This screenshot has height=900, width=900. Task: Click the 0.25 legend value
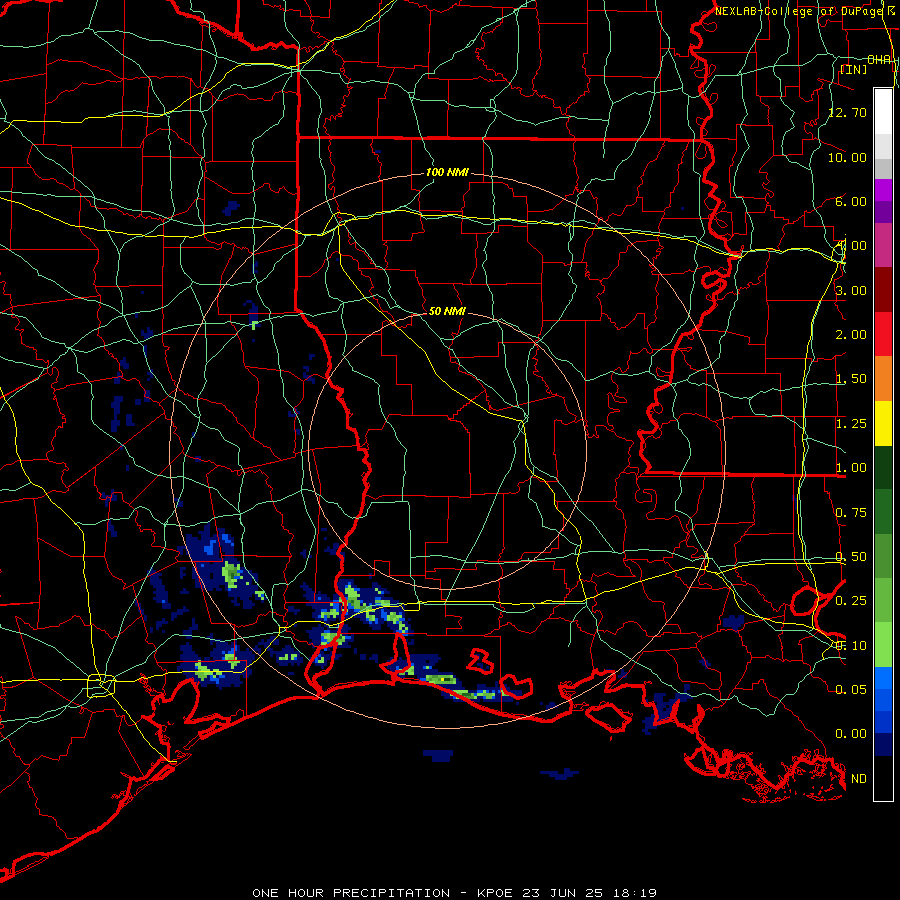tap(851, 601)
